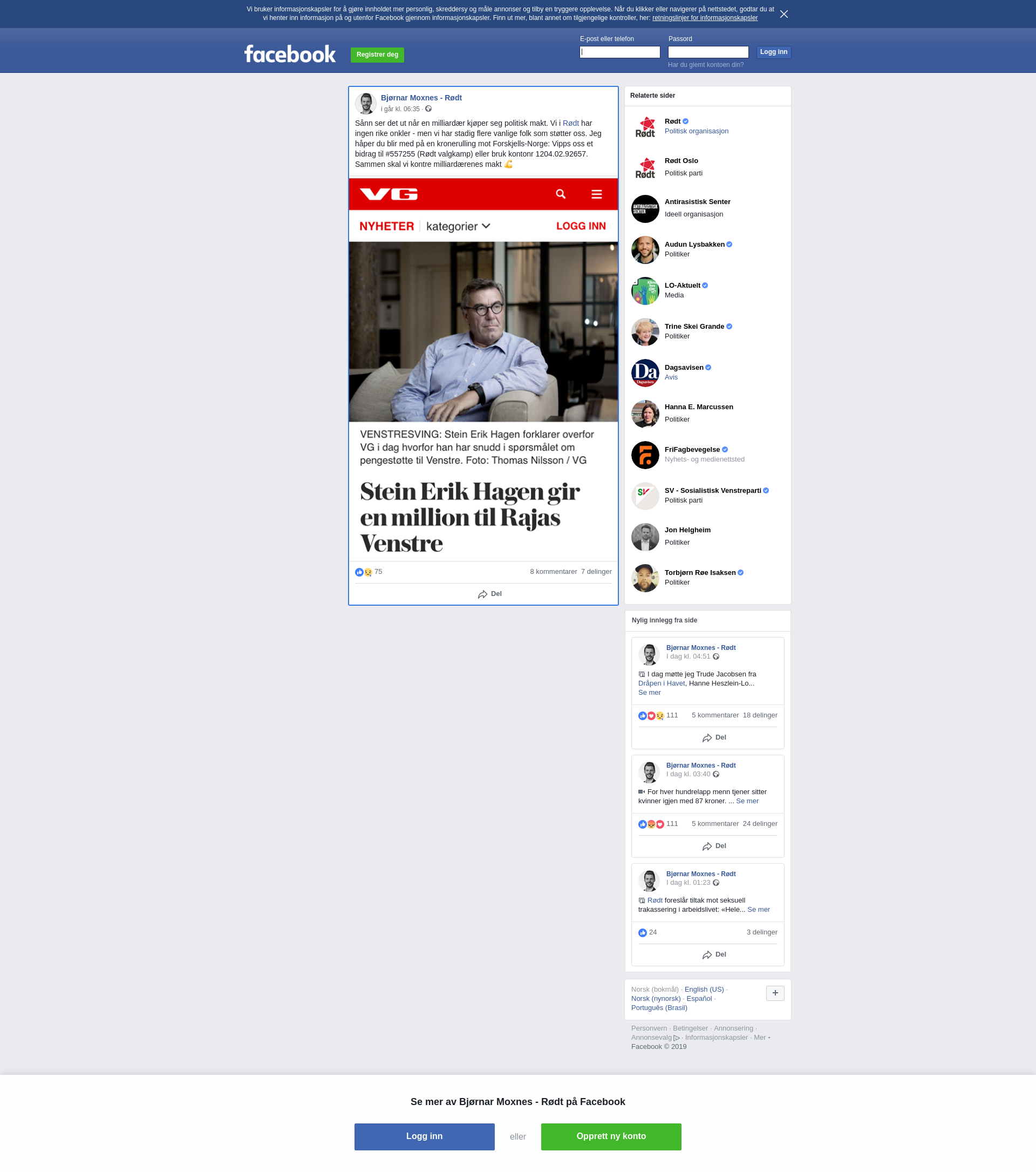Open the VG hamburger menu icon
Viewport: 1036px width, 1172px height.
click(596, 194)
